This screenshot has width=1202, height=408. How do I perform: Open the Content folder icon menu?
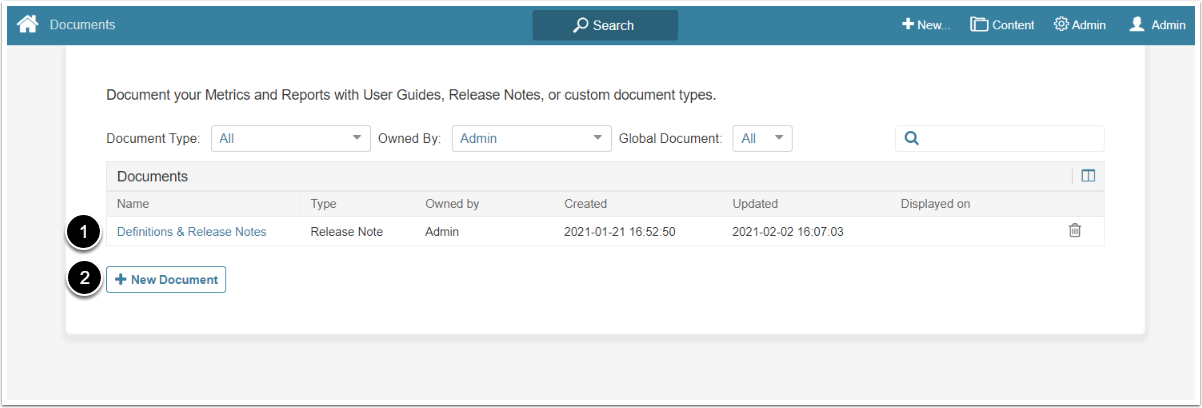pos(979,25)
